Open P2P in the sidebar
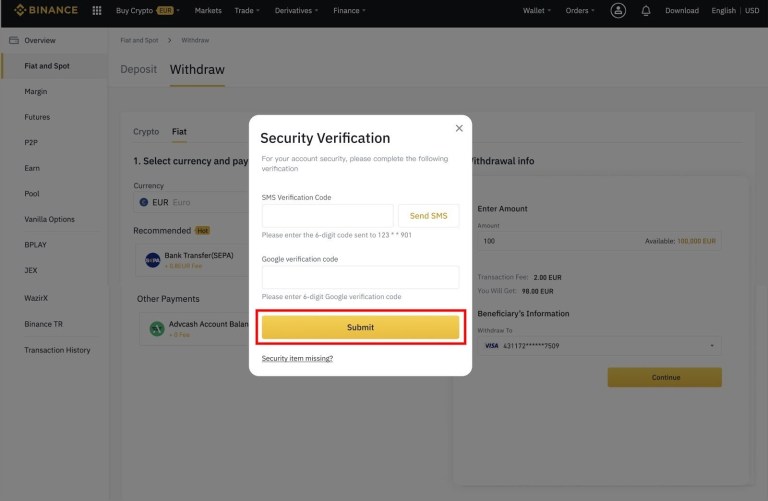Screen dimensions: 768x501 pos(31,142)
